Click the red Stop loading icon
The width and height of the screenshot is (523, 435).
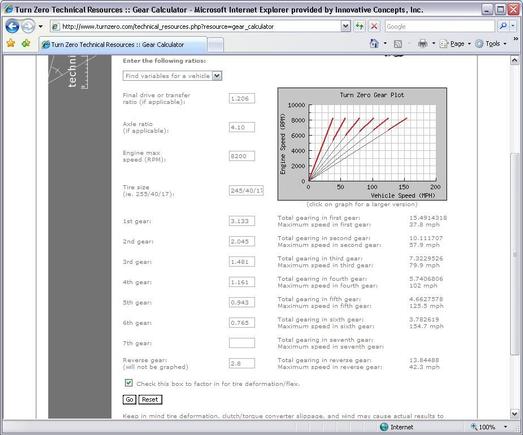pyautogui.click(x=374, y=26)
